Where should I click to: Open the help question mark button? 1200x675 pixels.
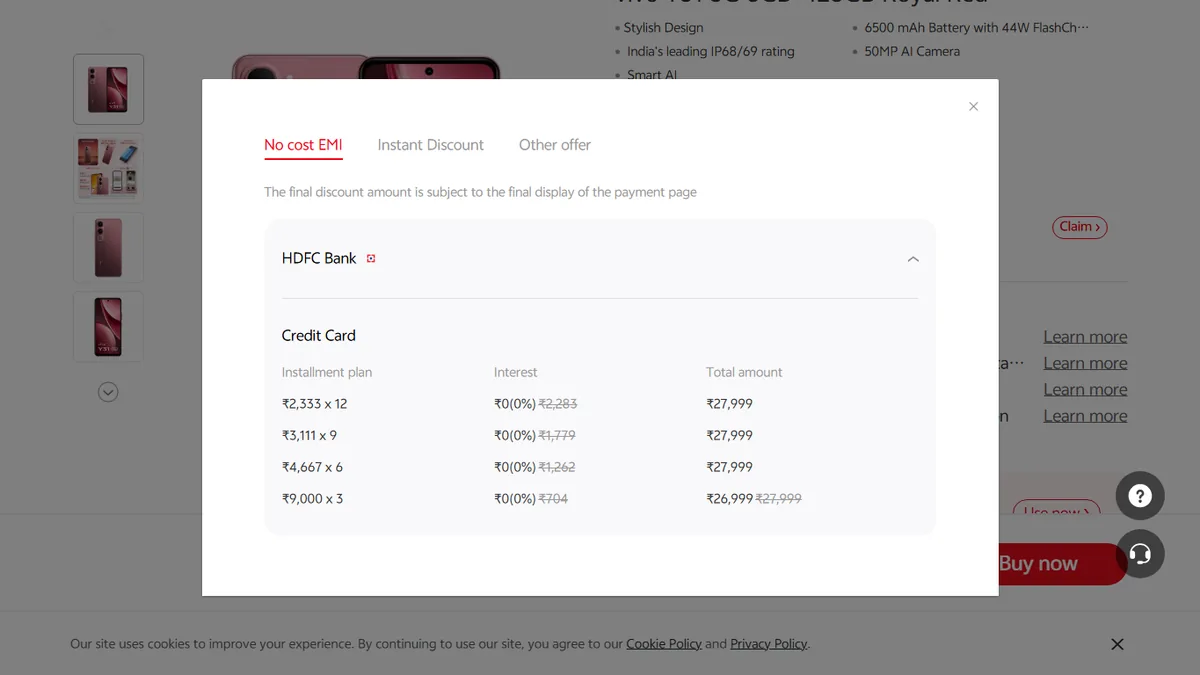pyautogui.click(x=1140, y=495)
